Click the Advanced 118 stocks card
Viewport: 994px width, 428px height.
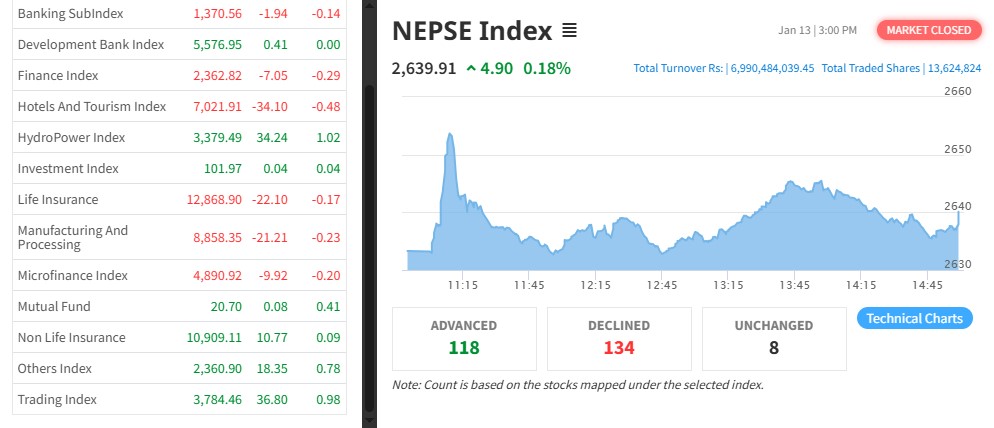point(464,338)
